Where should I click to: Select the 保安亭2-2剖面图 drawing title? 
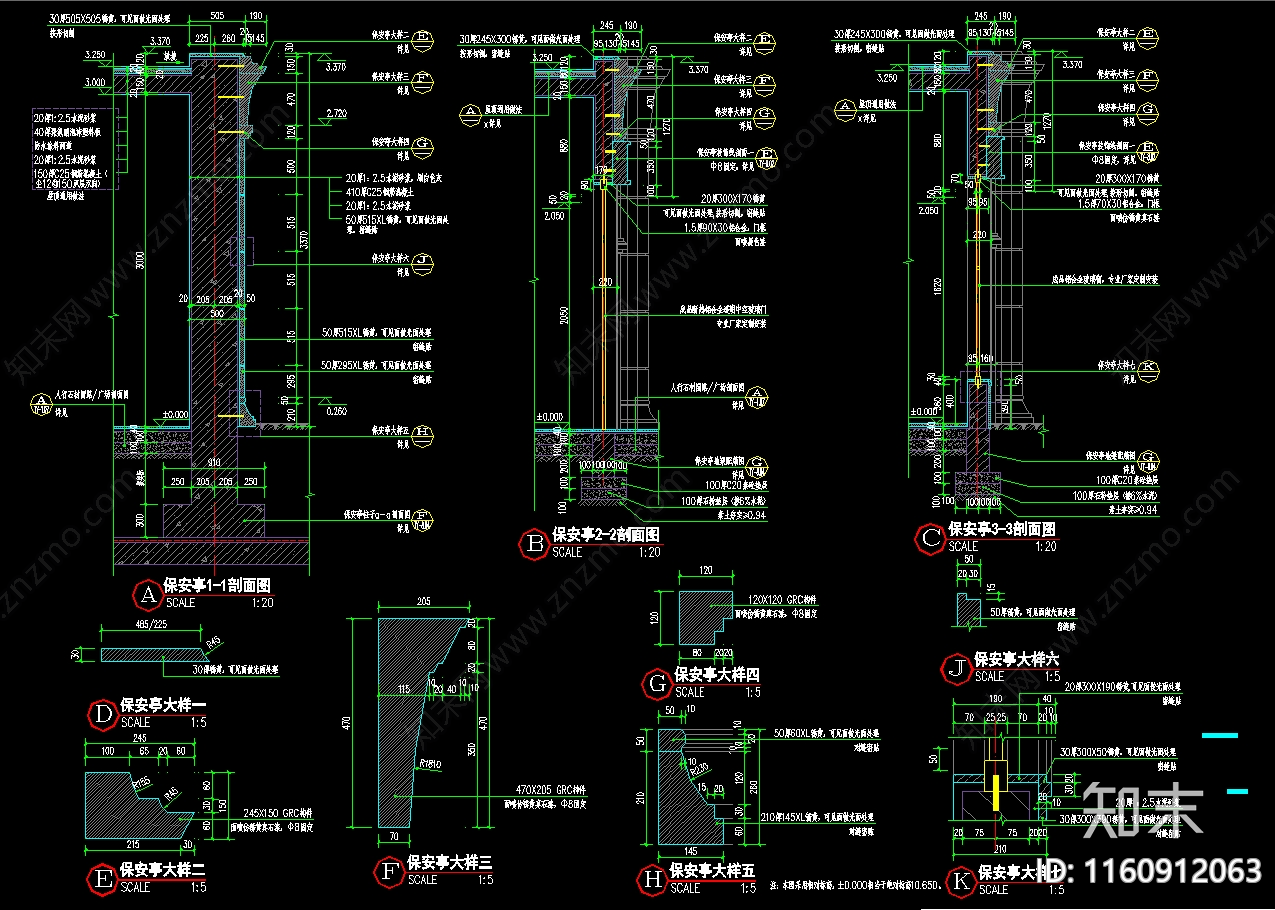pyautogui.click(x=606, y=535)
